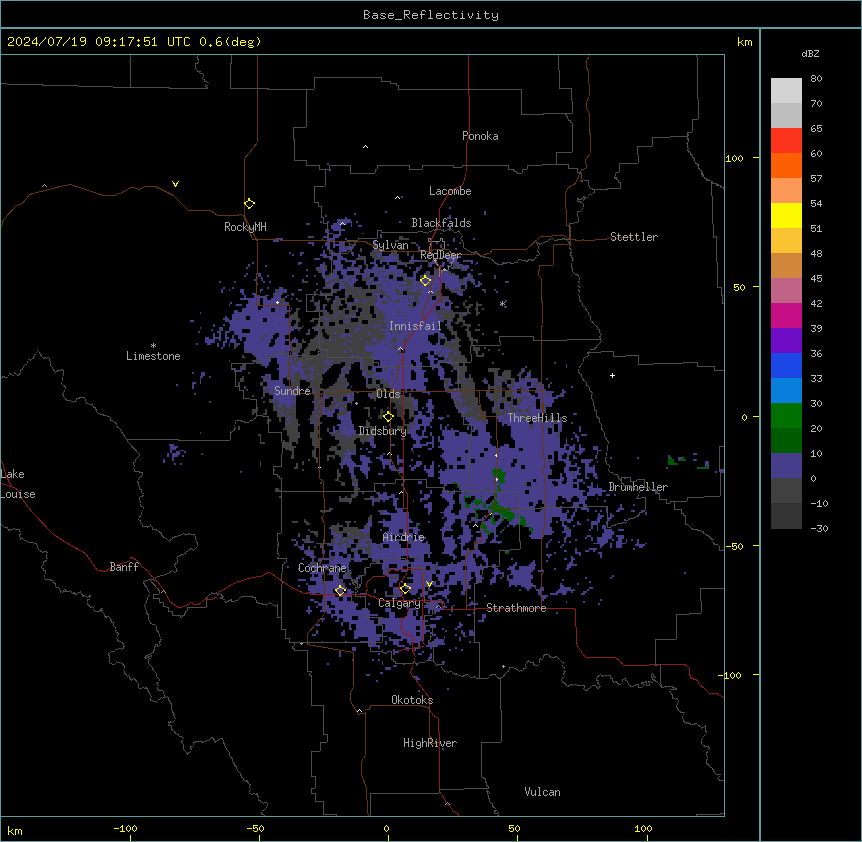Select the light gray 80-70 dBZ legend swatch

pos(786,90)
